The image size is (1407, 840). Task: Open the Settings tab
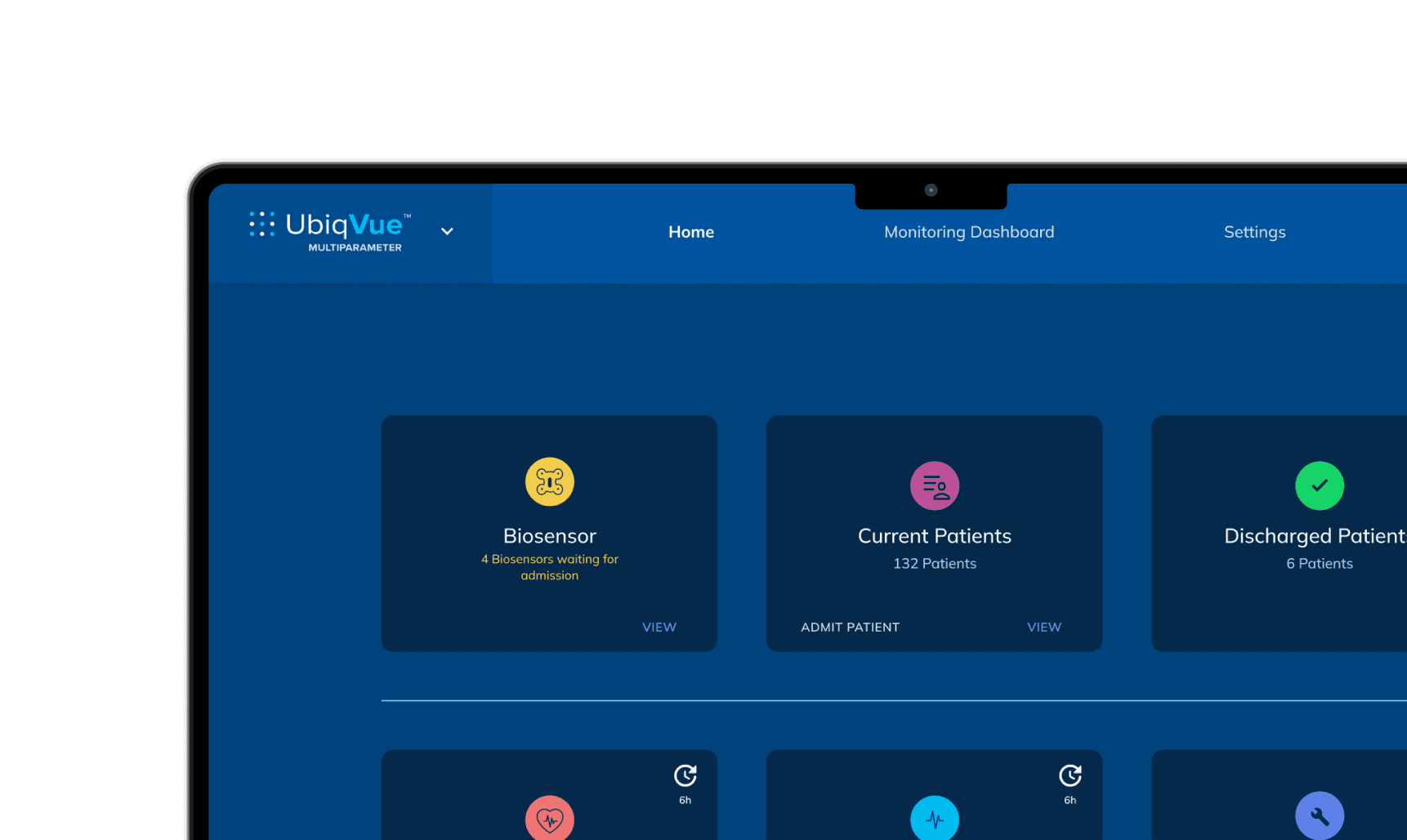1254,232
